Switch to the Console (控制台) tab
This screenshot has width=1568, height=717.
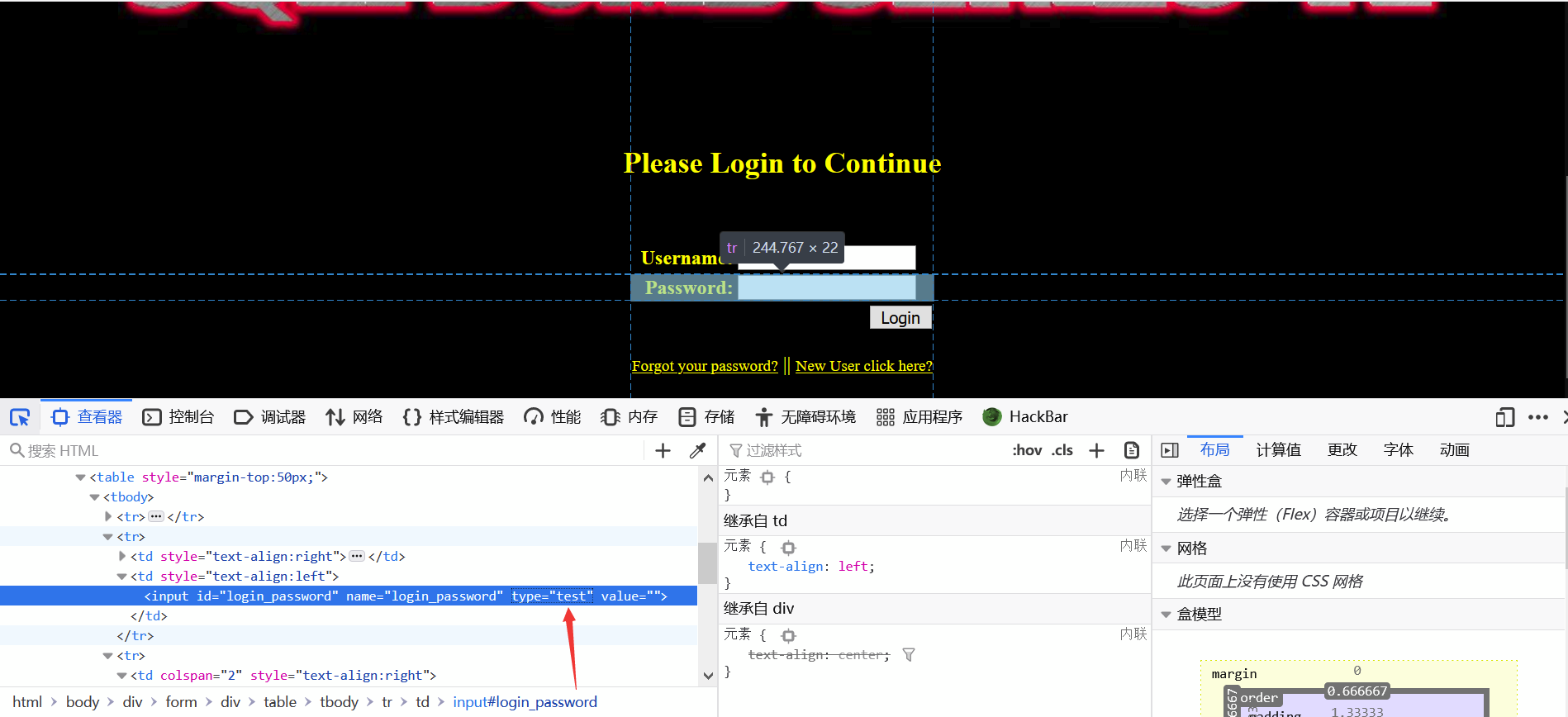click(x=178, y=417)
